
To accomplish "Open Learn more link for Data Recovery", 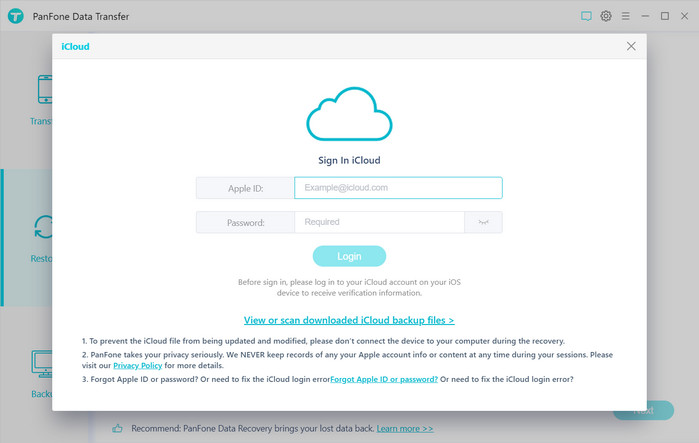I will pos(405,429).
